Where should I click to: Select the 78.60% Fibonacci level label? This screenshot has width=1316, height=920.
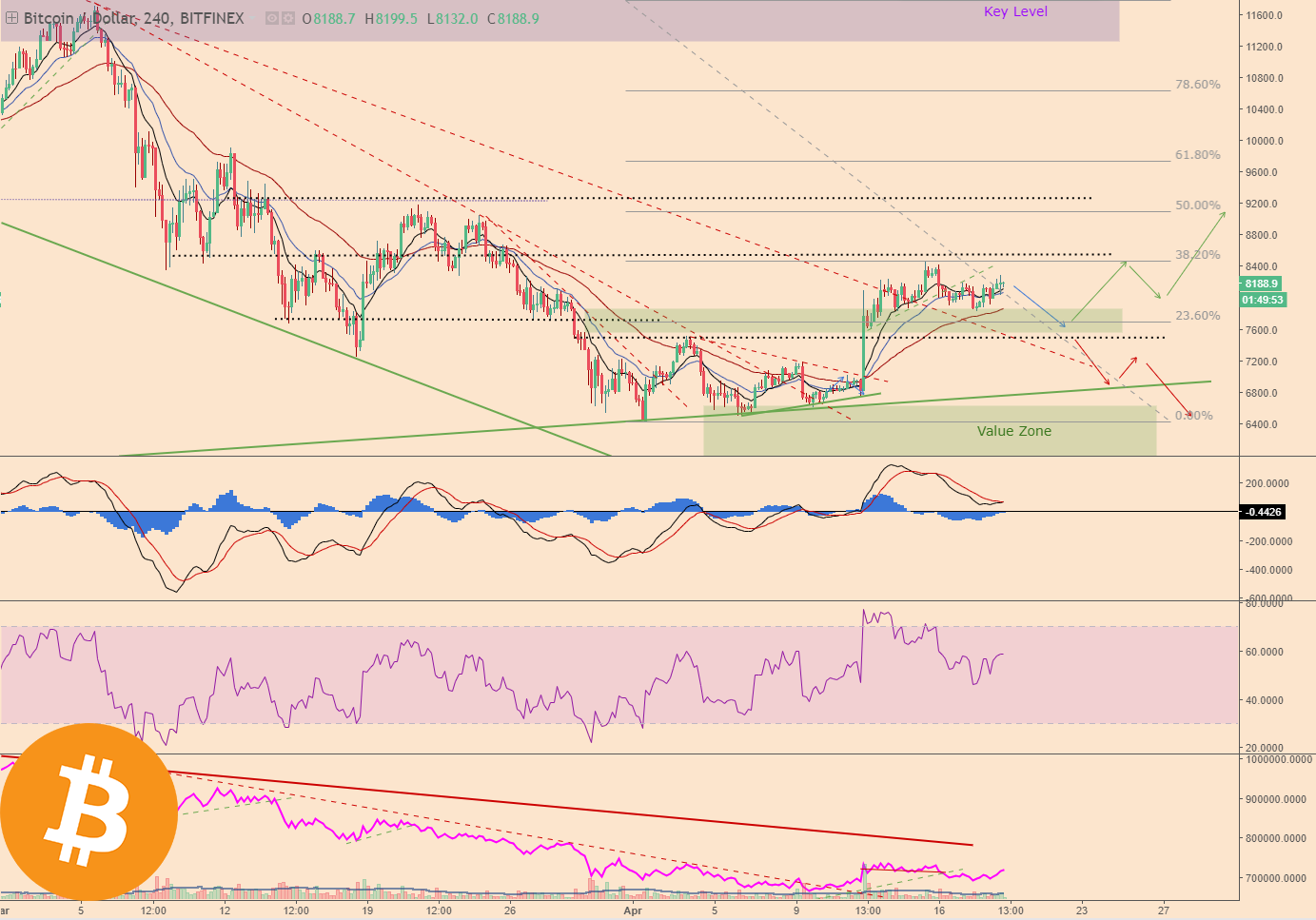point(1197,85)
